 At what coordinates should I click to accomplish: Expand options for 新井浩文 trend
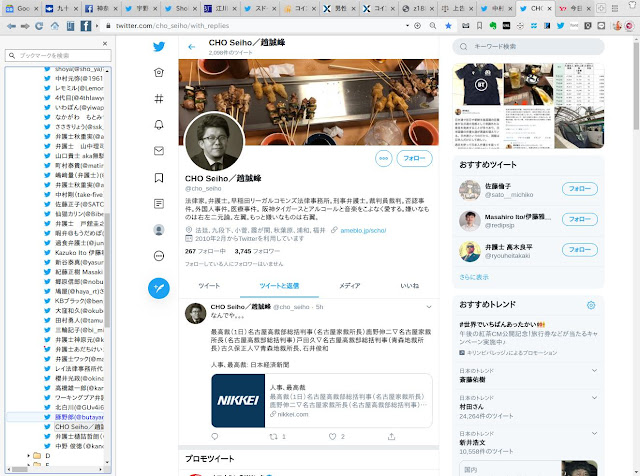pos(594,433)
